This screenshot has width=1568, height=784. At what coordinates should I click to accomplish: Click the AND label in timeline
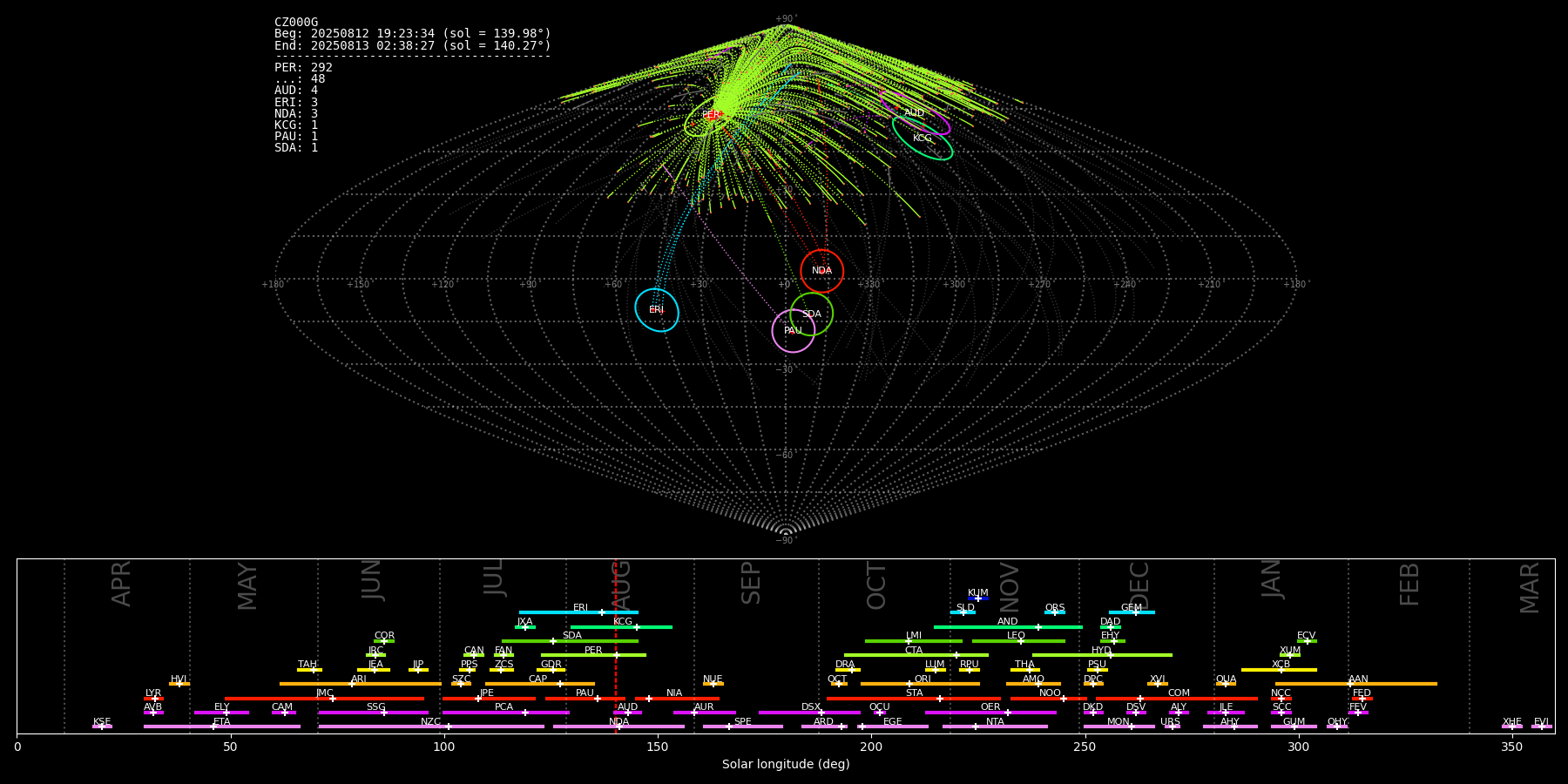pos(1008,622)
